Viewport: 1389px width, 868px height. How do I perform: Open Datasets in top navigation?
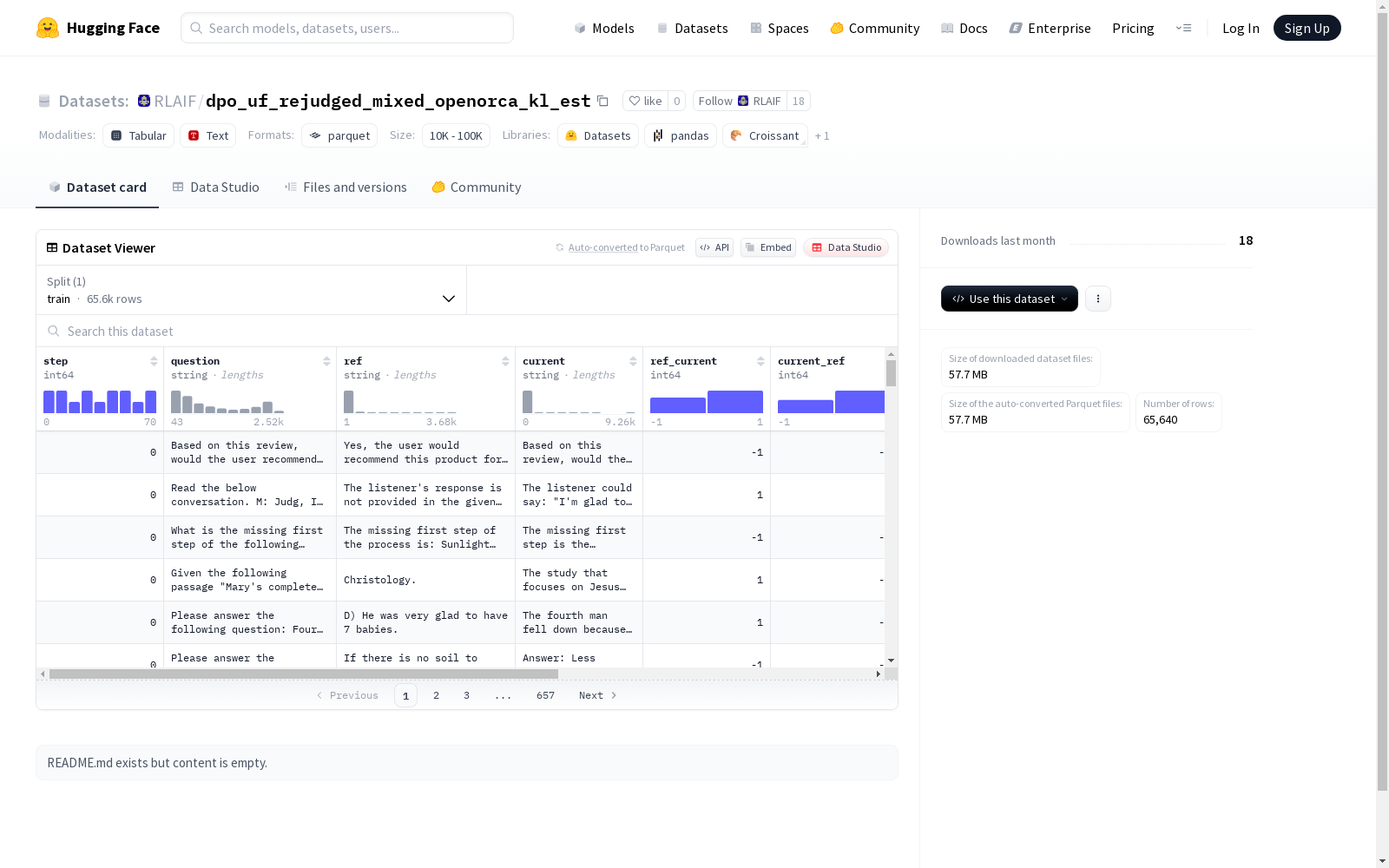click(x=692, y=28)
